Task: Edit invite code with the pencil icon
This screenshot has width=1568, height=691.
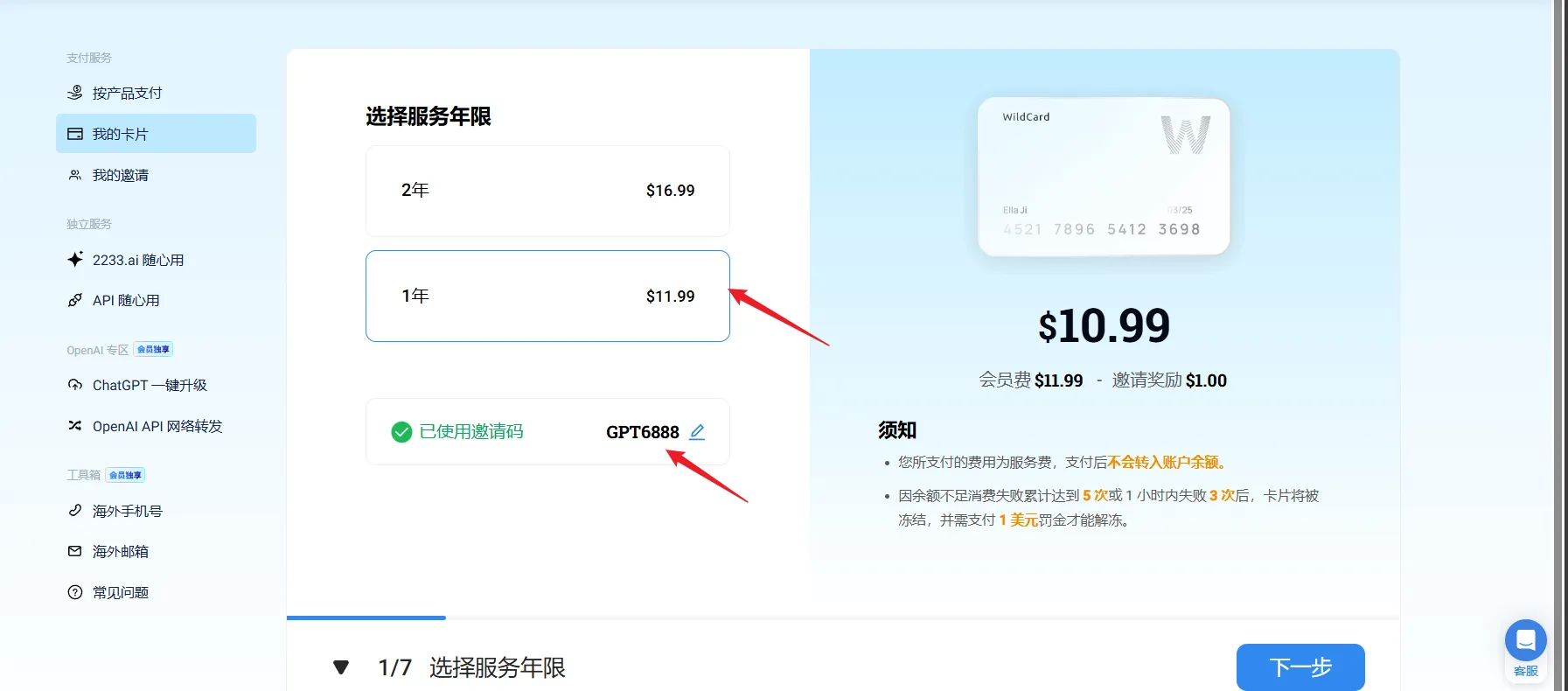Action: point(697,432)
